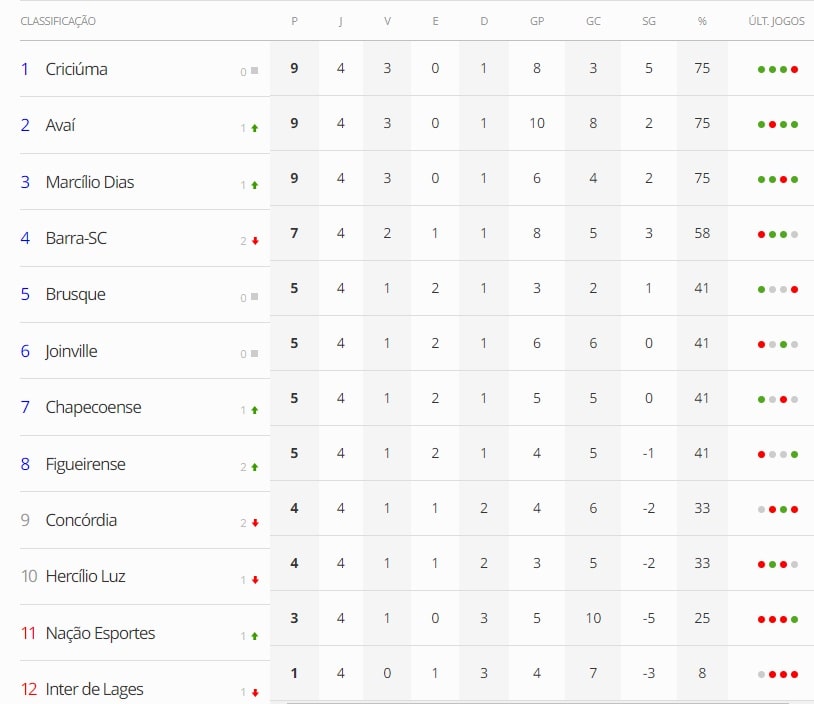
Task: Open the Marcílio Dias team link
Action: coord(89,182)
